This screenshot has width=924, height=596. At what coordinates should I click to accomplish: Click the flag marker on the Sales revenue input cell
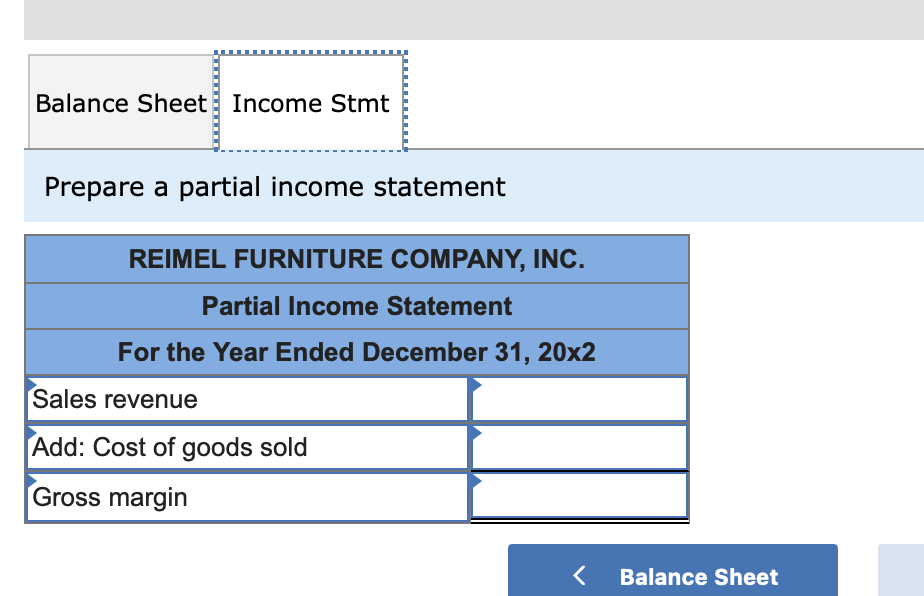point(474,384)
